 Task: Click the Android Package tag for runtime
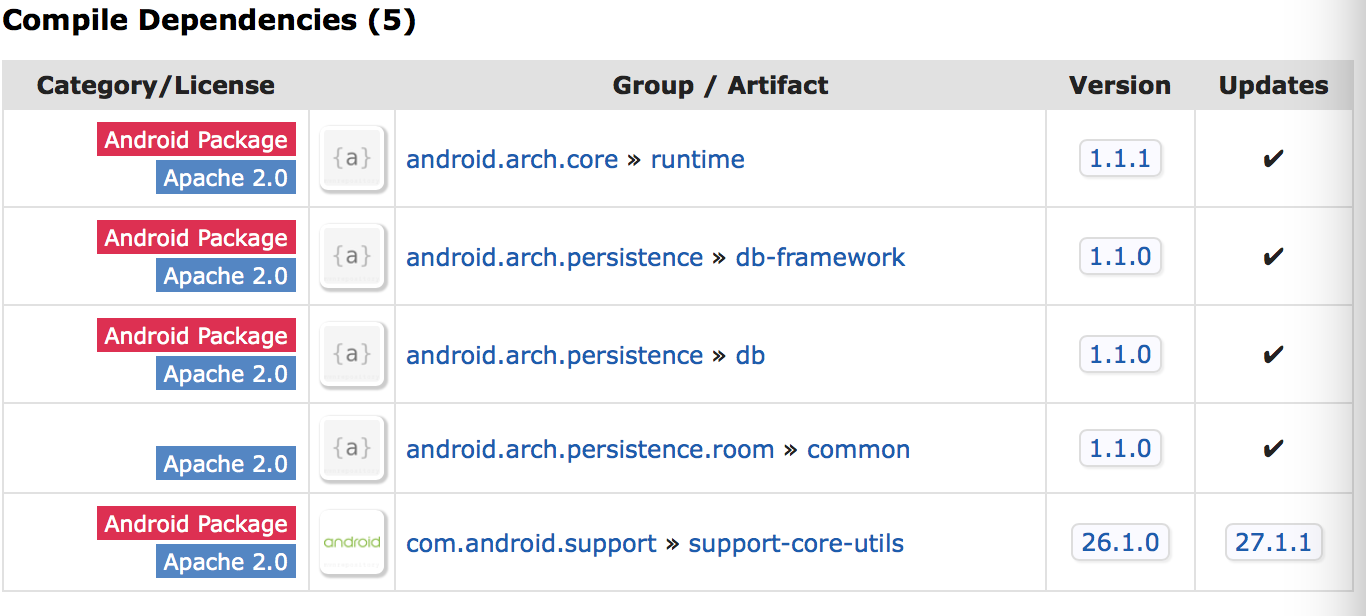click(196, 140)
